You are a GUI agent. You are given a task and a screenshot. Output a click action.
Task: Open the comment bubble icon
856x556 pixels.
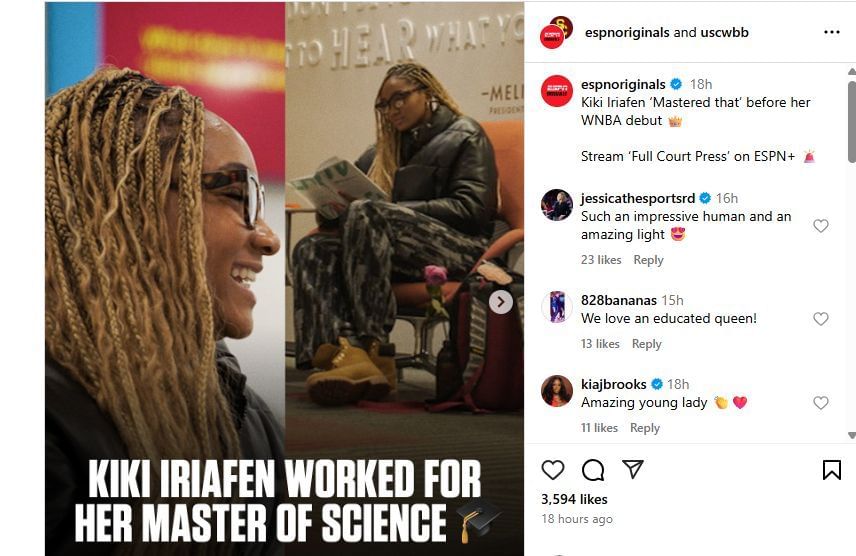point(593,470)
